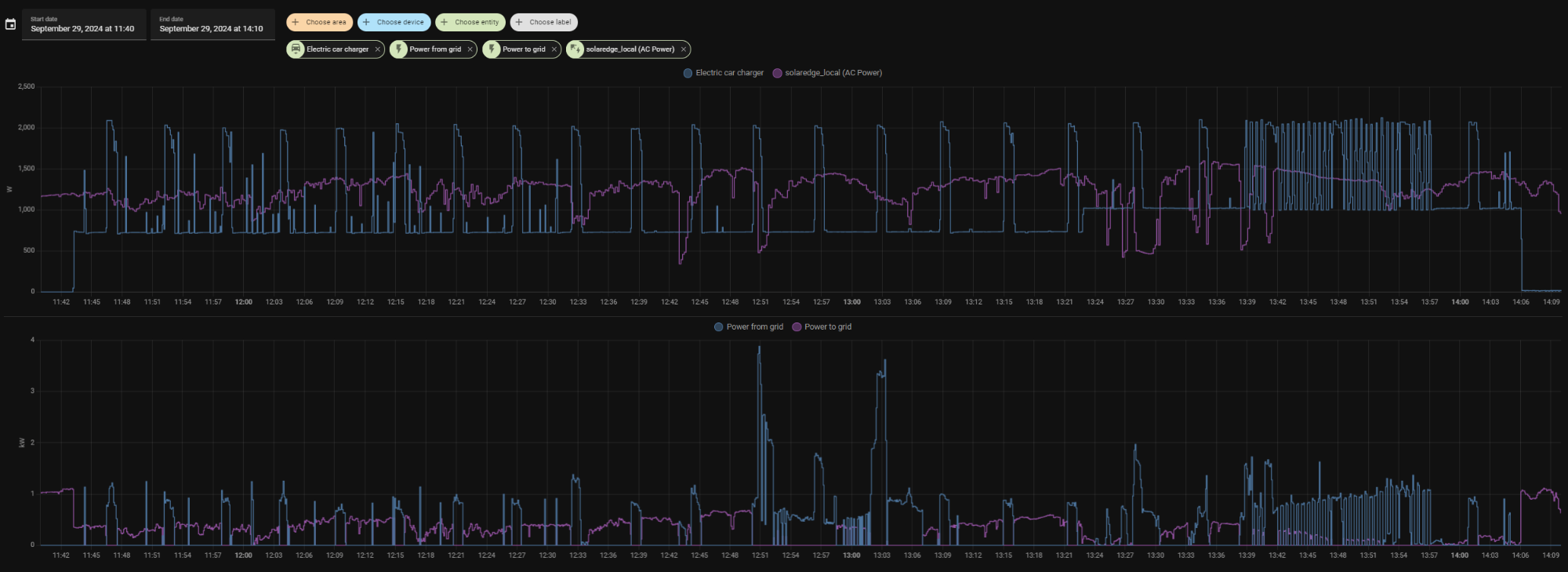Viewport: 1568px width, 572px height.
Task: Edit the Start date field
Action: (83, 25)
